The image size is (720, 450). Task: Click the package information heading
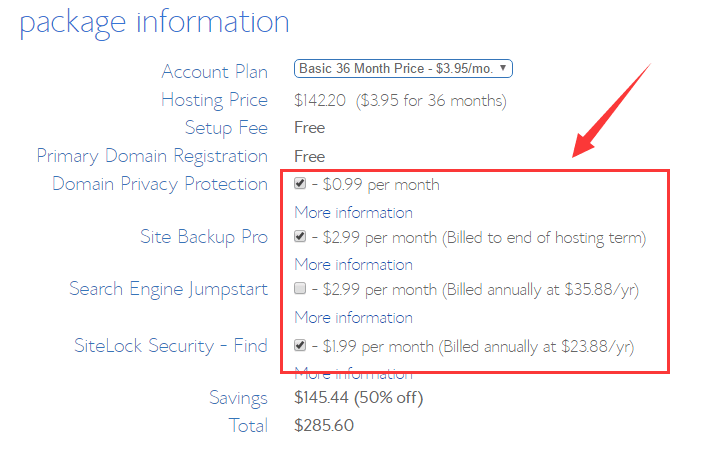tap(154, 22)
